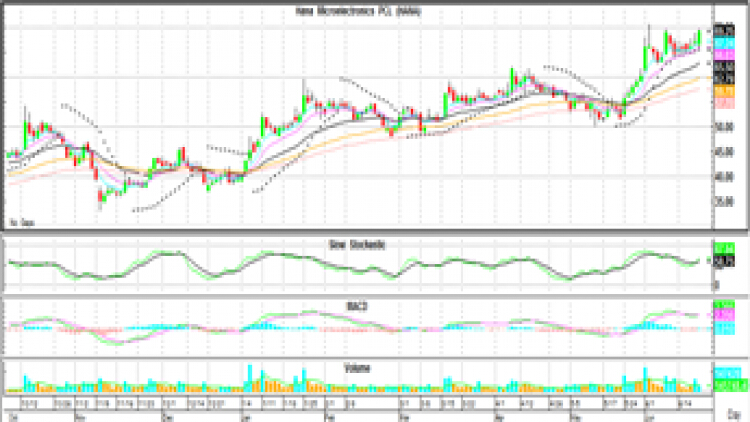Click the Jan month label on time axis
750x422 pixels.
coord(248,418)
